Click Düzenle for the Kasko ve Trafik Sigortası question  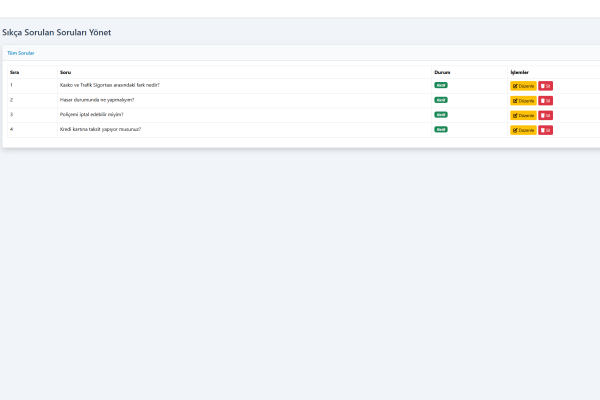[523, 86]
